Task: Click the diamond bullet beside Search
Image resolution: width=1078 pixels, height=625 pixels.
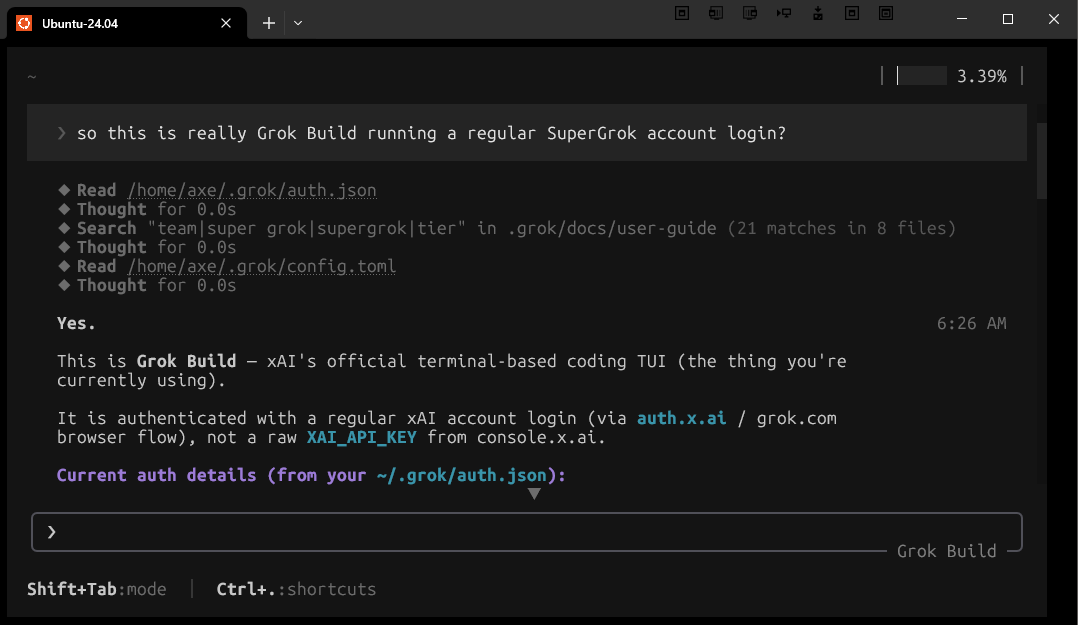Action: (x=65, y=228)
